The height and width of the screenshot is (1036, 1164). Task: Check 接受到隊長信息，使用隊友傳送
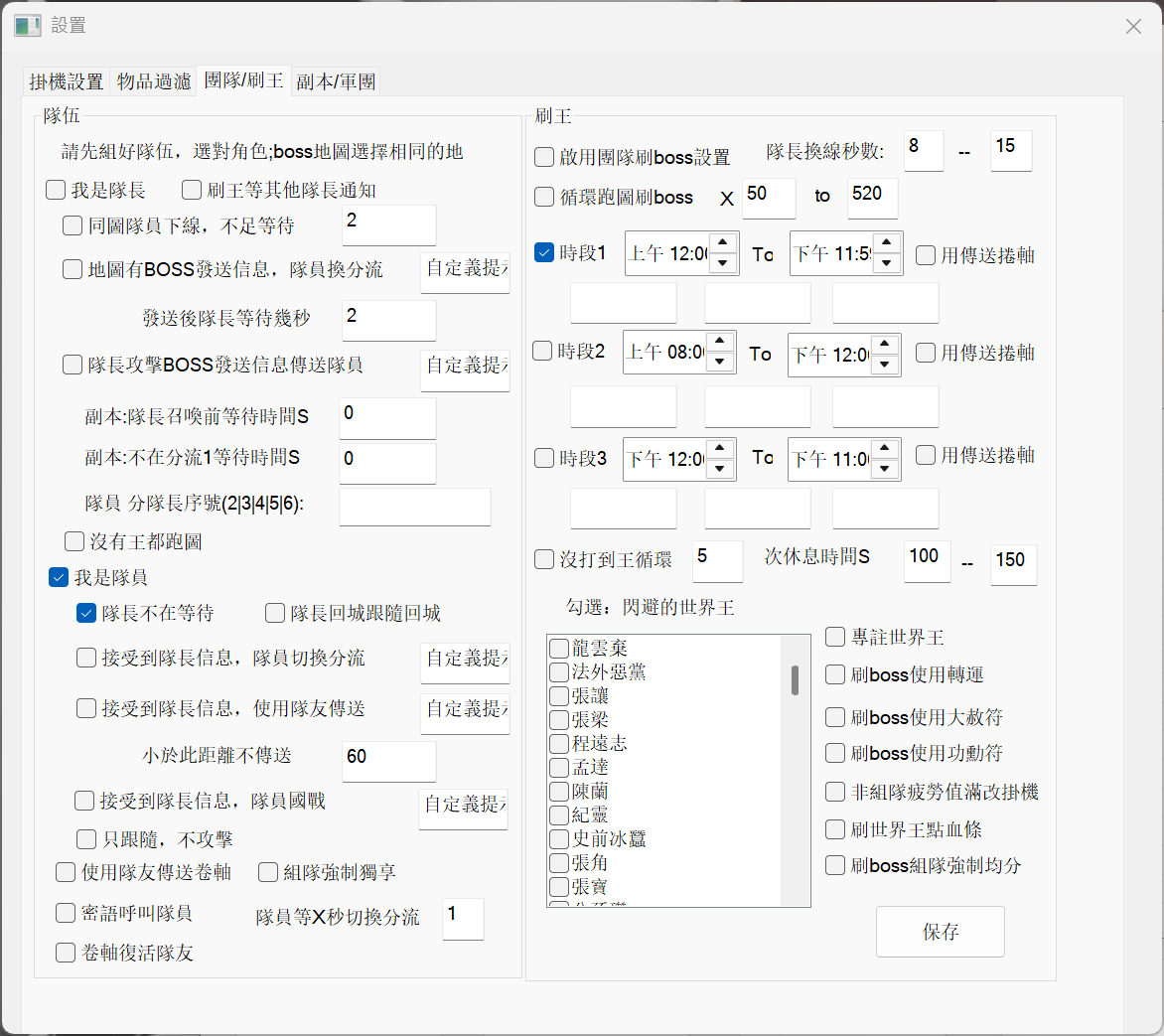pyautogui.click(x=86, y=708)
